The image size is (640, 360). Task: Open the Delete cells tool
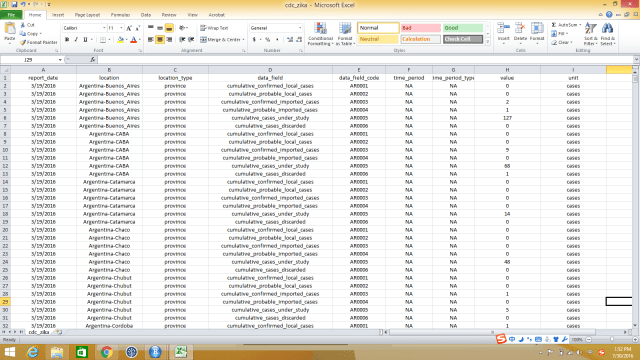(520, 33)
